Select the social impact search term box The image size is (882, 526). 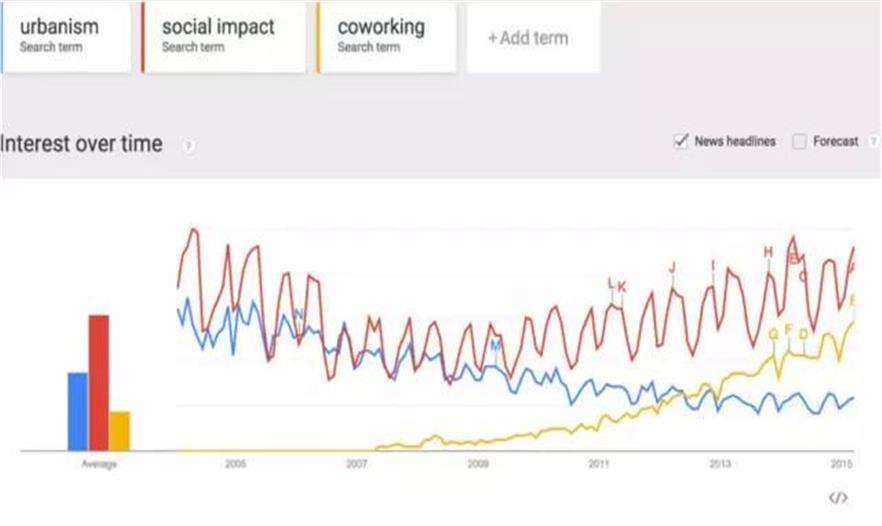(x=223, y=37)
